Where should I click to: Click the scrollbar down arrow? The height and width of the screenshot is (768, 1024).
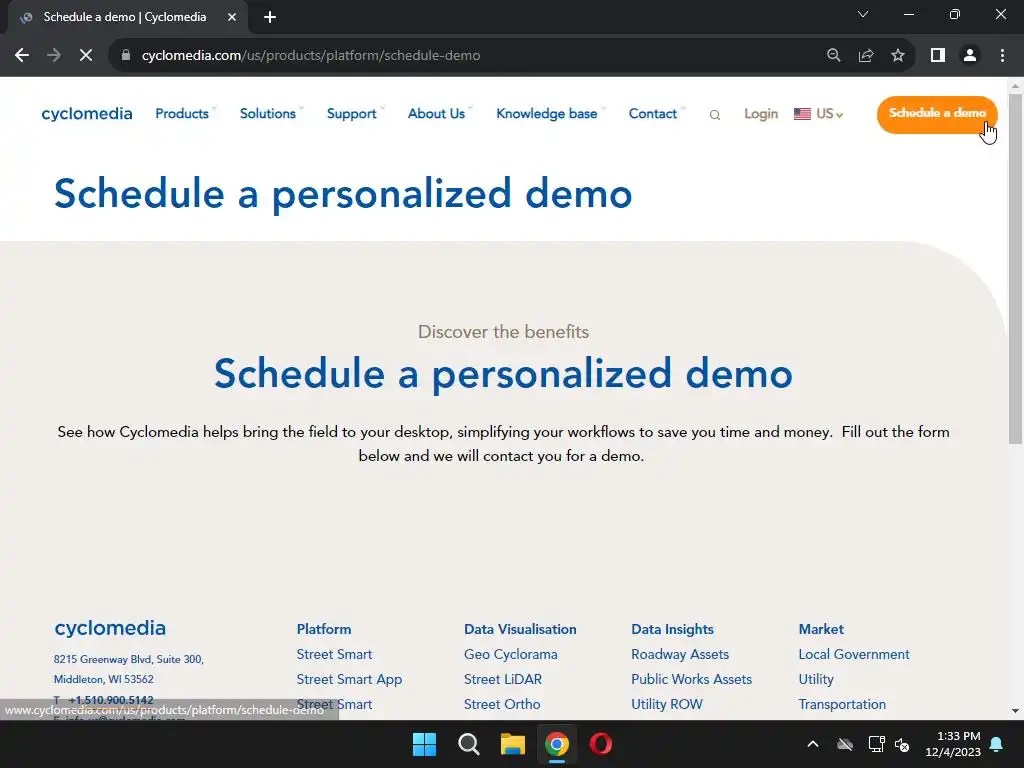tap(1015, 711)
